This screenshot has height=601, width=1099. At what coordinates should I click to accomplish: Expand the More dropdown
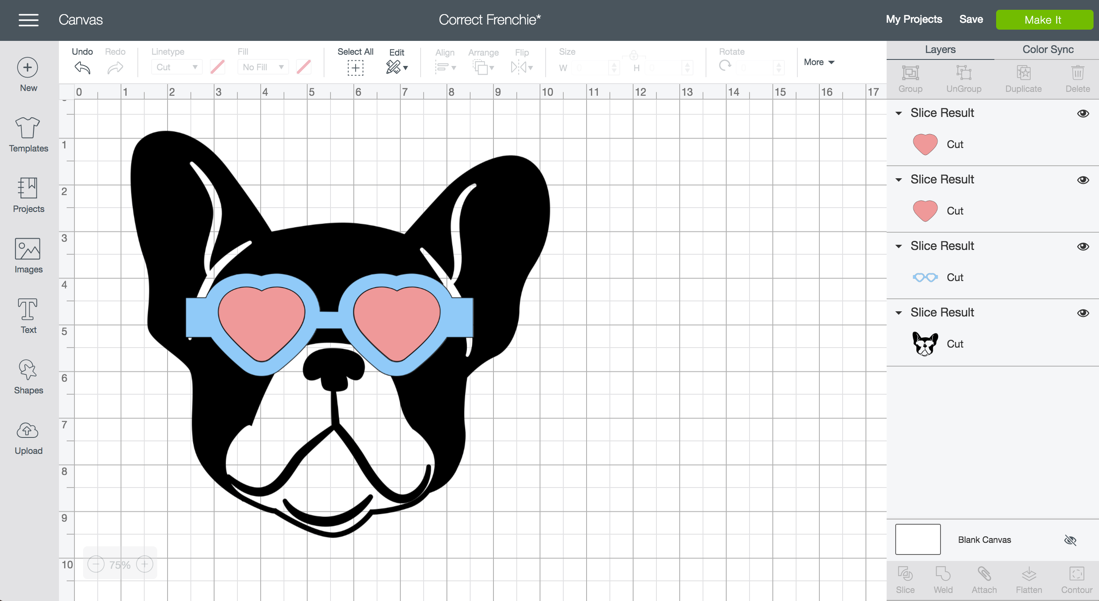click(x=819, y=62)
